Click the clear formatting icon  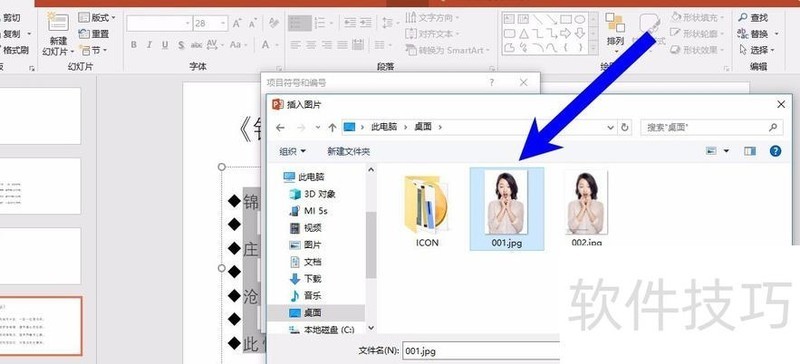(x=273, y=23)
